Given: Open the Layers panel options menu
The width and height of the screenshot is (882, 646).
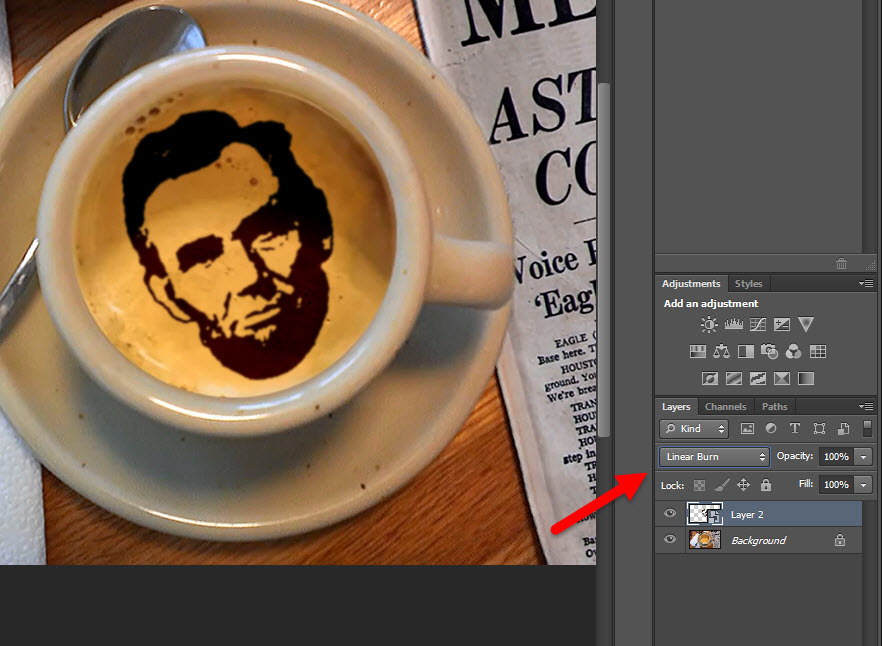Looking at the screenshot, I should coord(866,407).
